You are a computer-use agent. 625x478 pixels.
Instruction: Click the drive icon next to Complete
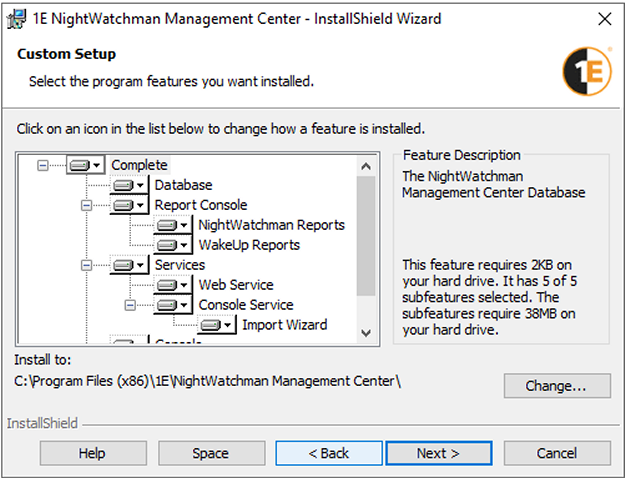click(85, 165)
